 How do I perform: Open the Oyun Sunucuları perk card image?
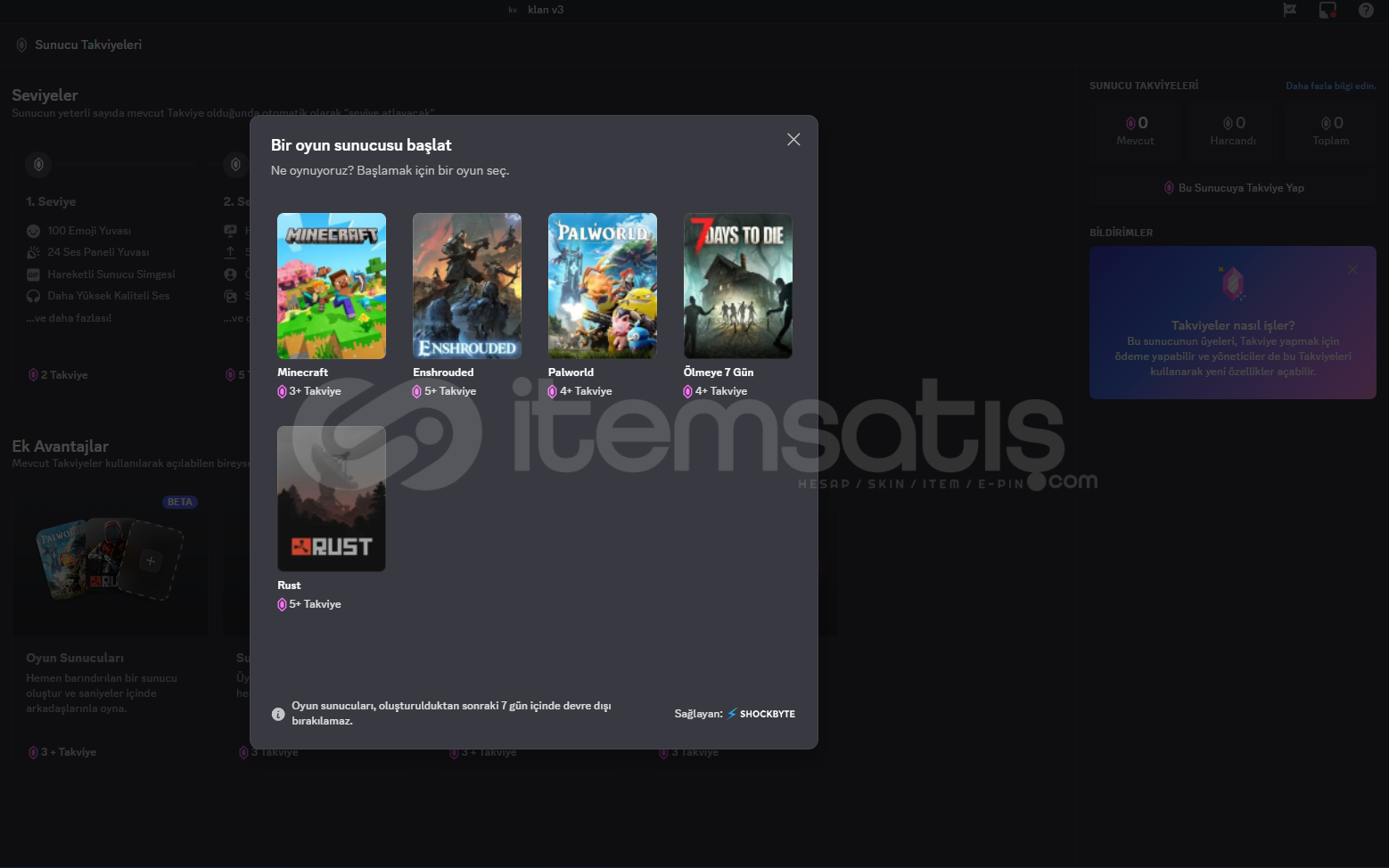110,561
